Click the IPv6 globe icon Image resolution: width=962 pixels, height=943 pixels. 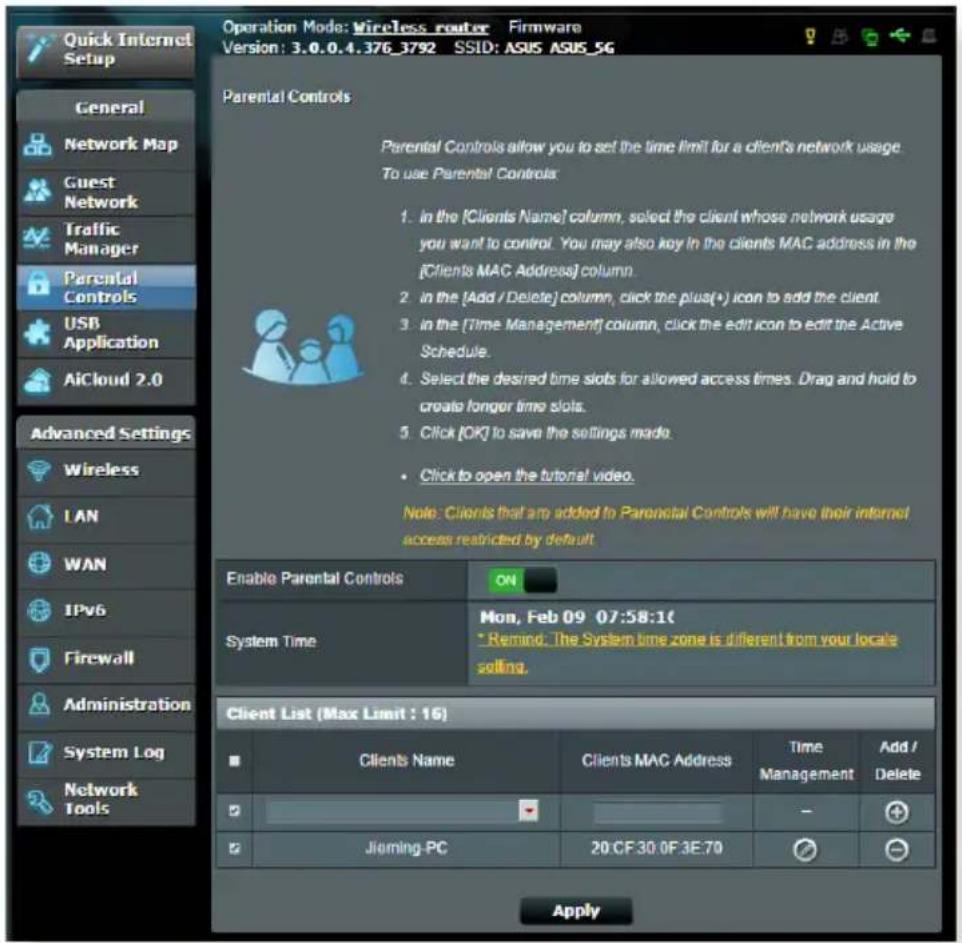pos(39,610)
